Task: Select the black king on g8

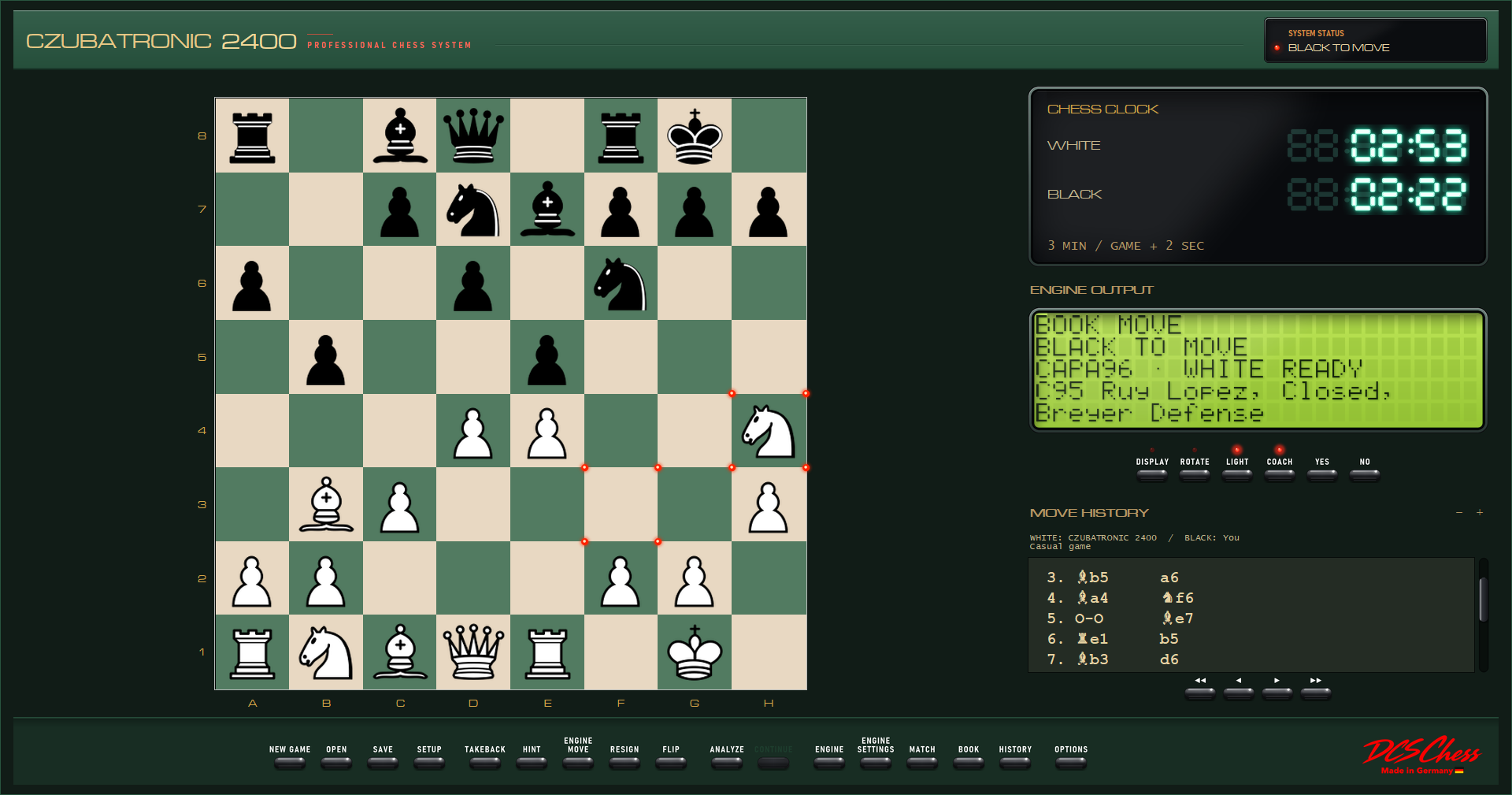Action: [x=695, y=136]
